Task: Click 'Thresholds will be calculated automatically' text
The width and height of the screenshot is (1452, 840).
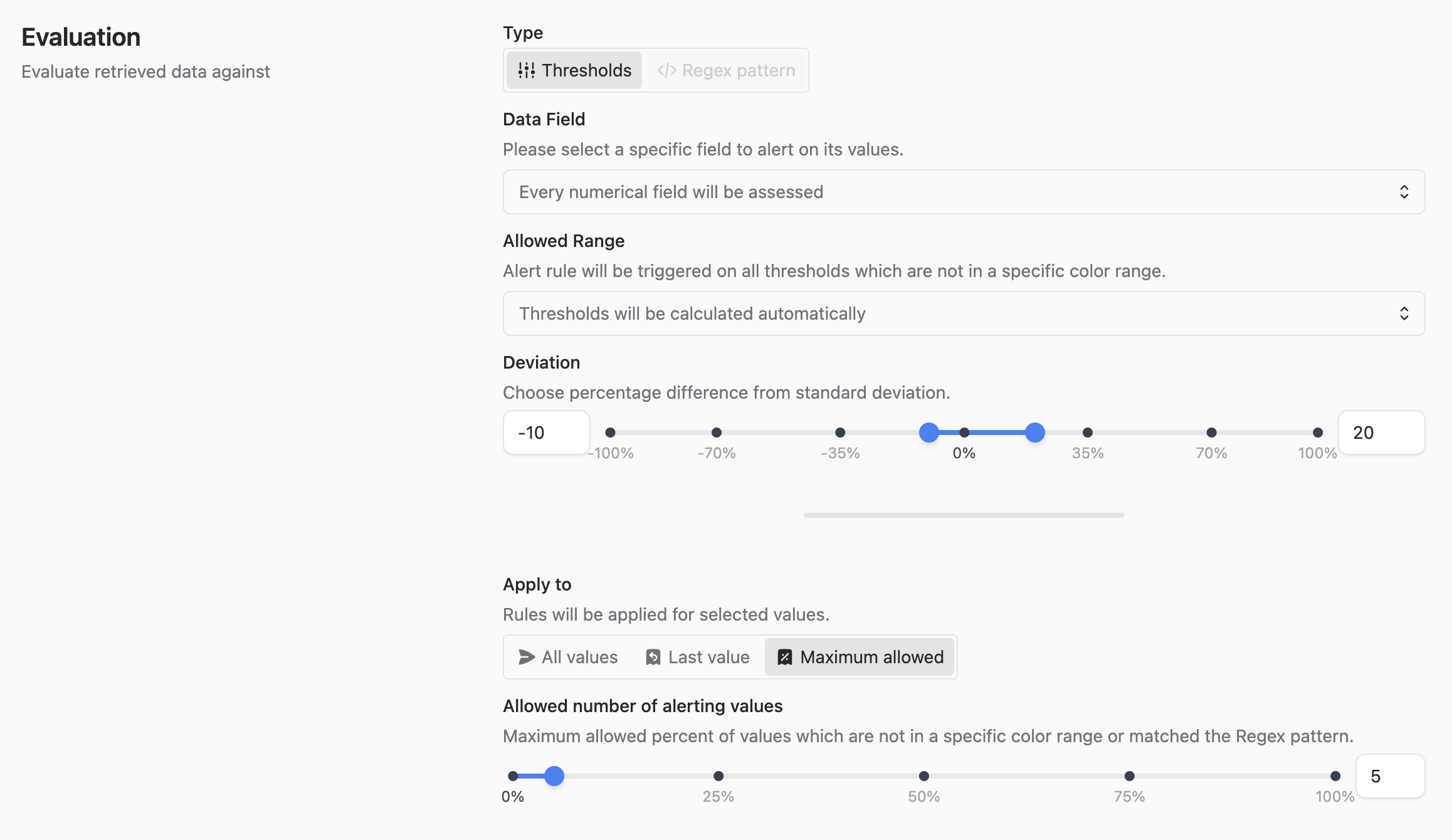Action: pyautogui.click(x=692, y=313)
